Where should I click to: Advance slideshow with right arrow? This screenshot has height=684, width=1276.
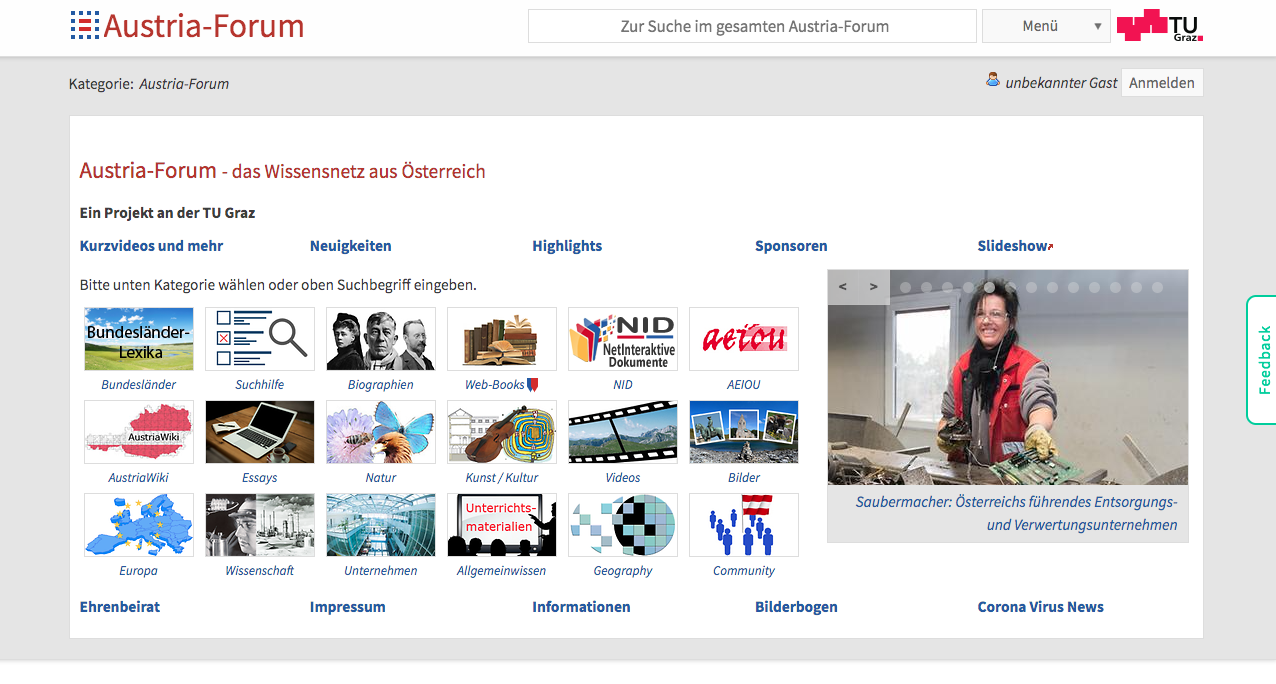click(x=873, y=287)
